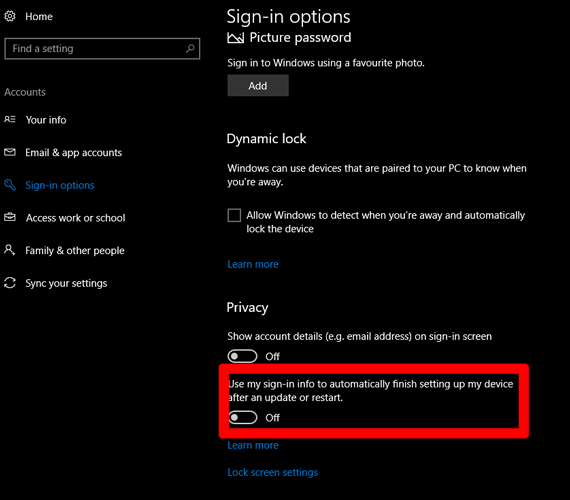Viewport: 570px width, 500px height.
Task: Open the Lock screen settings link
Action: [273, 472]
